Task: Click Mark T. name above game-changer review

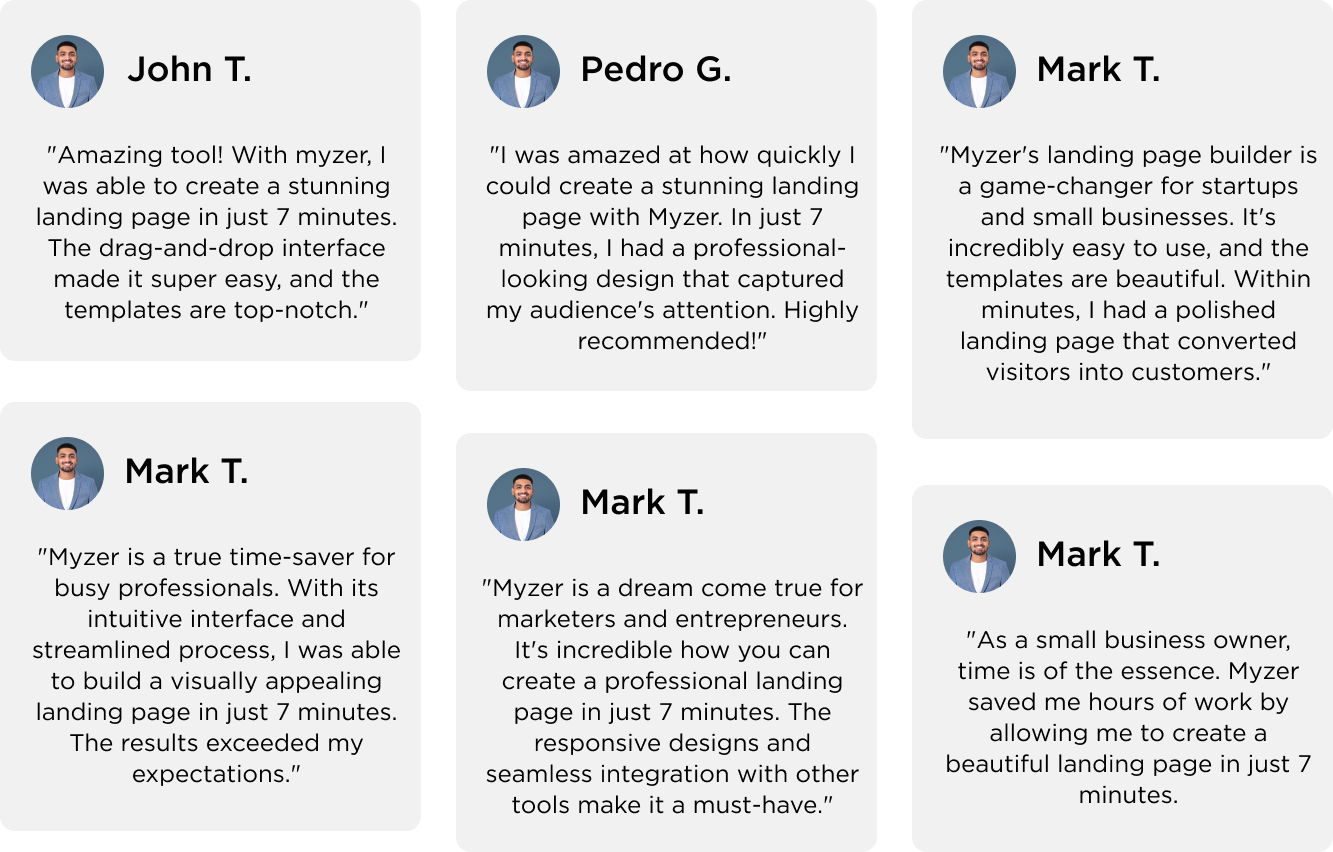Action: (1098, 70)
